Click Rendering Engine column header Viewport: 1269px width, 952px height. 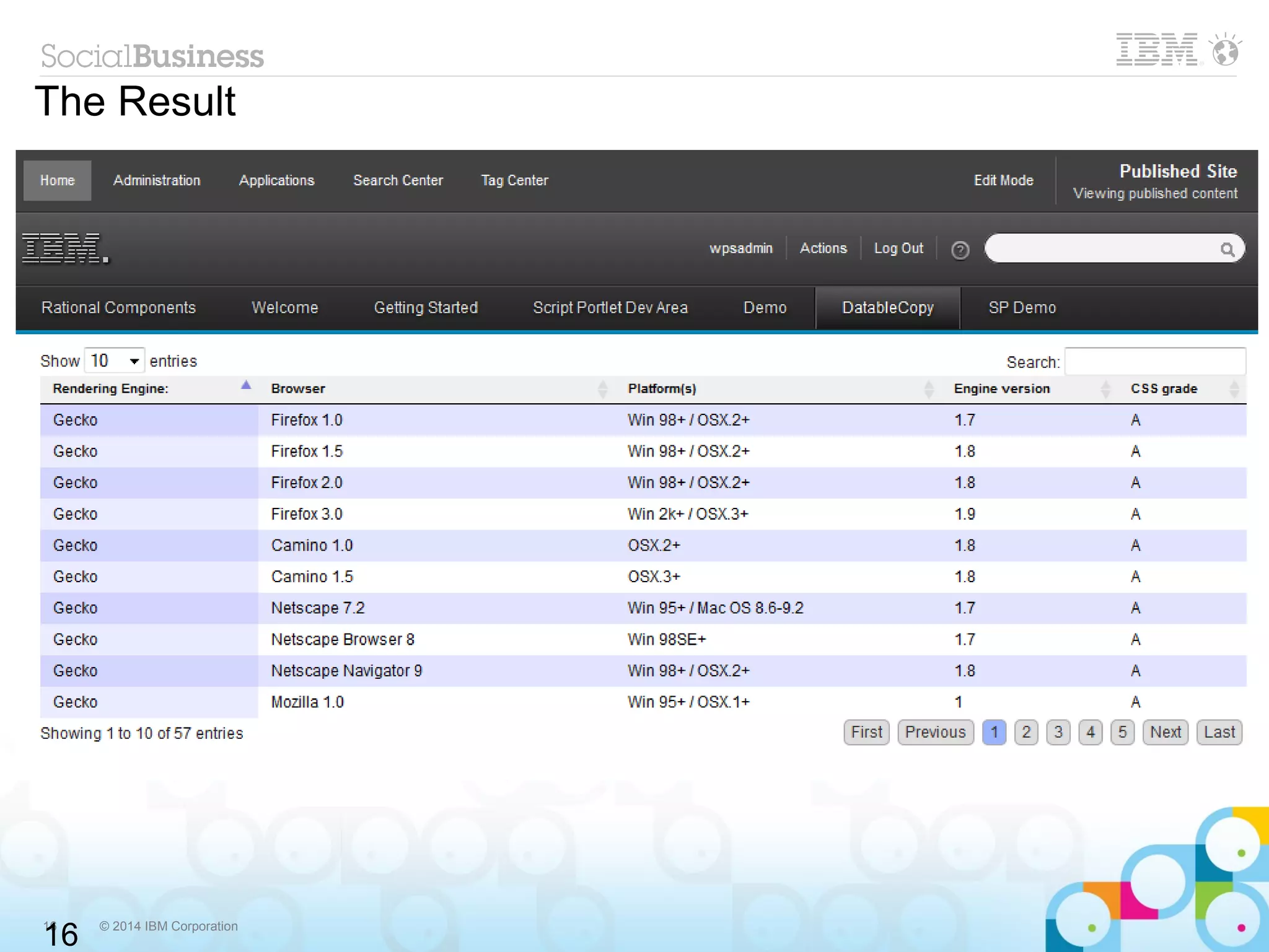point(149,389)
